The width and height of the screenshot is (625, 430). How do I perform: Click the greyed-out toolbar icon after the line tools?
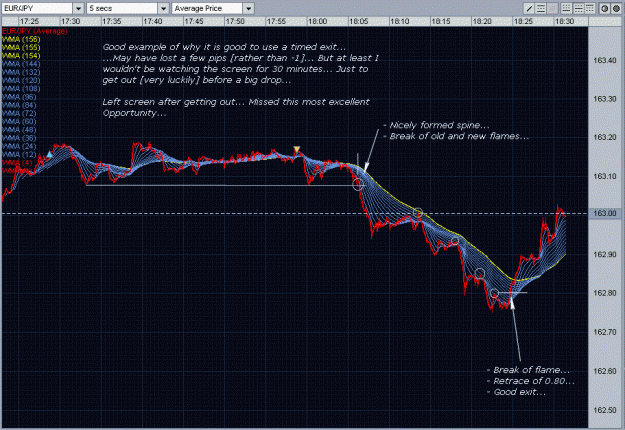point(552,8)
